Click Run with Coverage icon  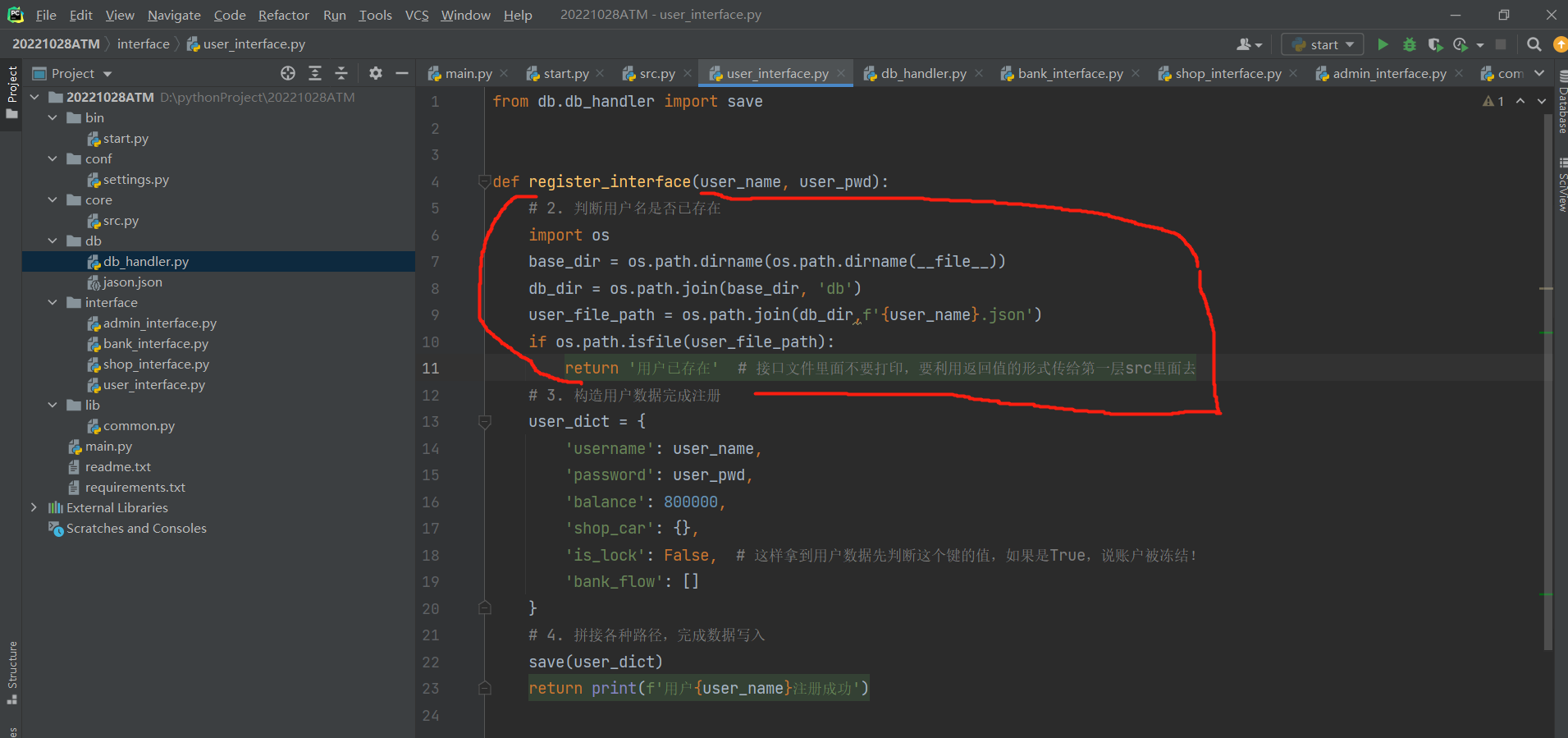1435,44
